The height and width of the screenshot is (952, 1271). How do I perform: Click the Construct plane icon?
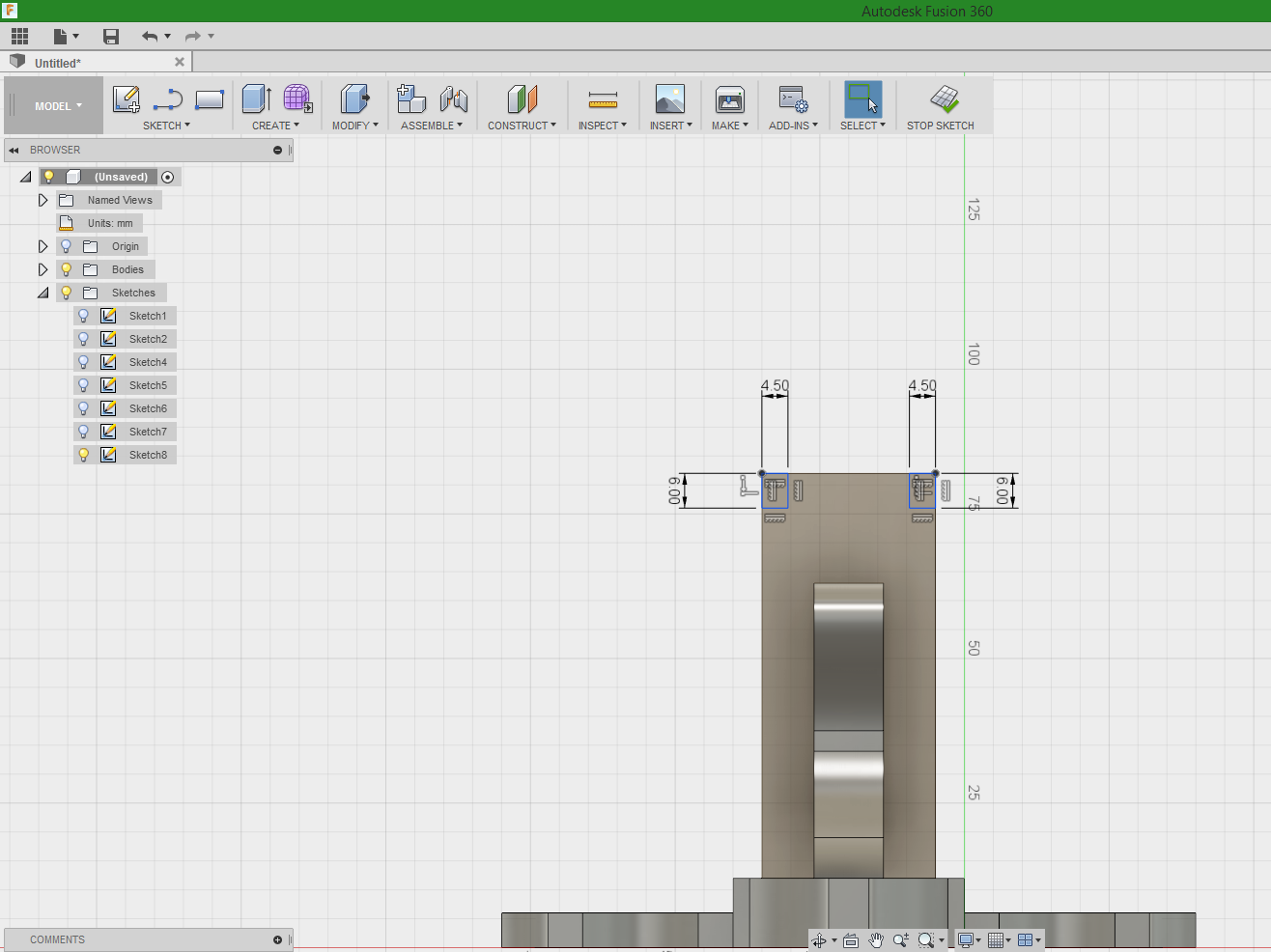coord(522,98)
